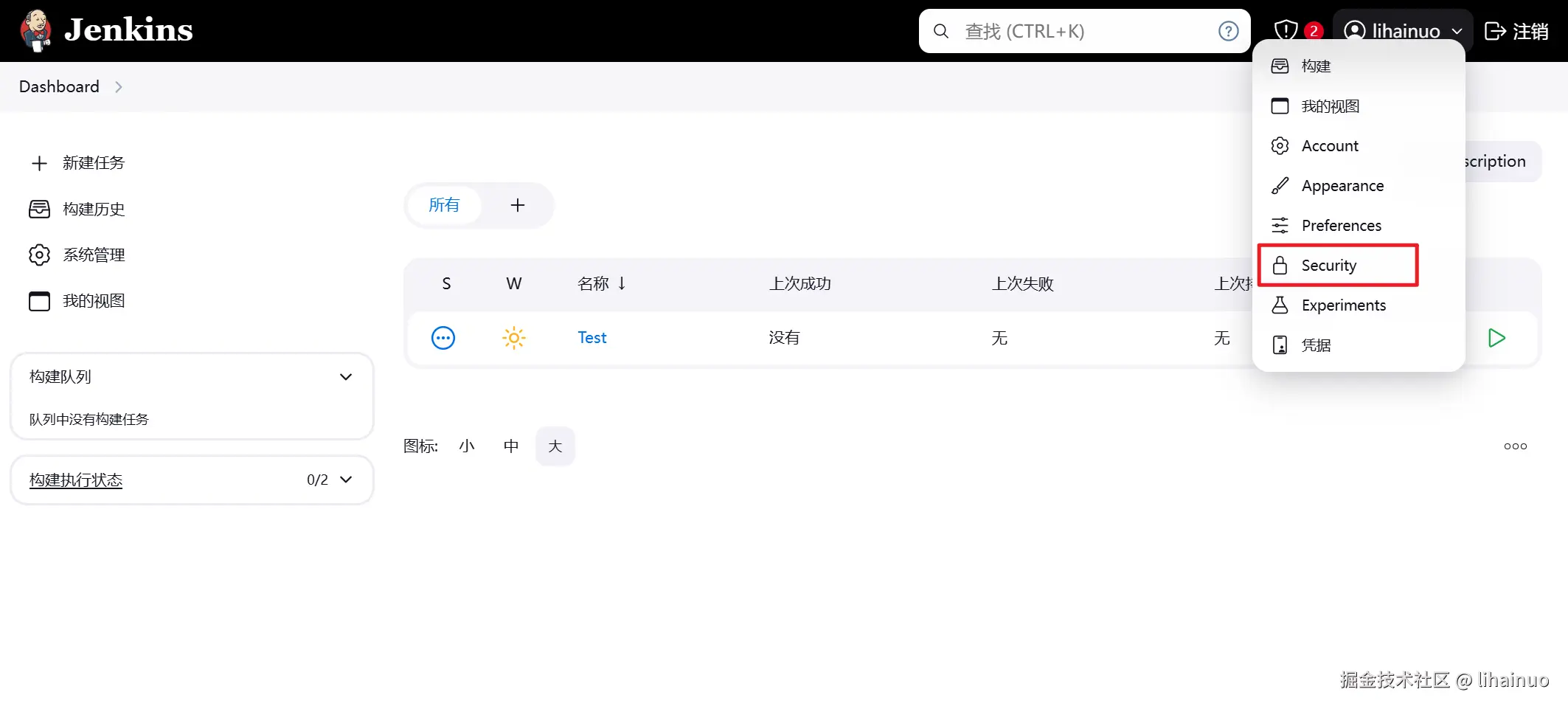Open the build status indicator beside Test

pos(443,338)
